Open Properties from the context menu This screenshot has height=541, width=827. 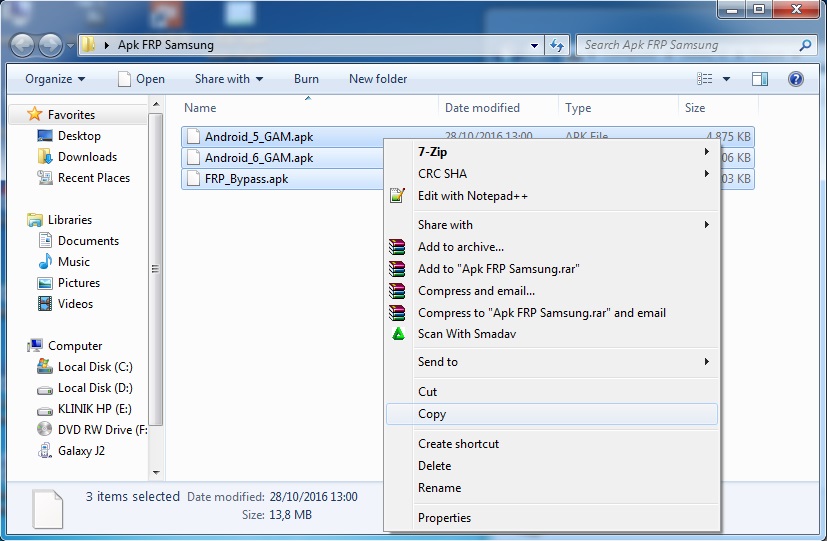[552, 518]
